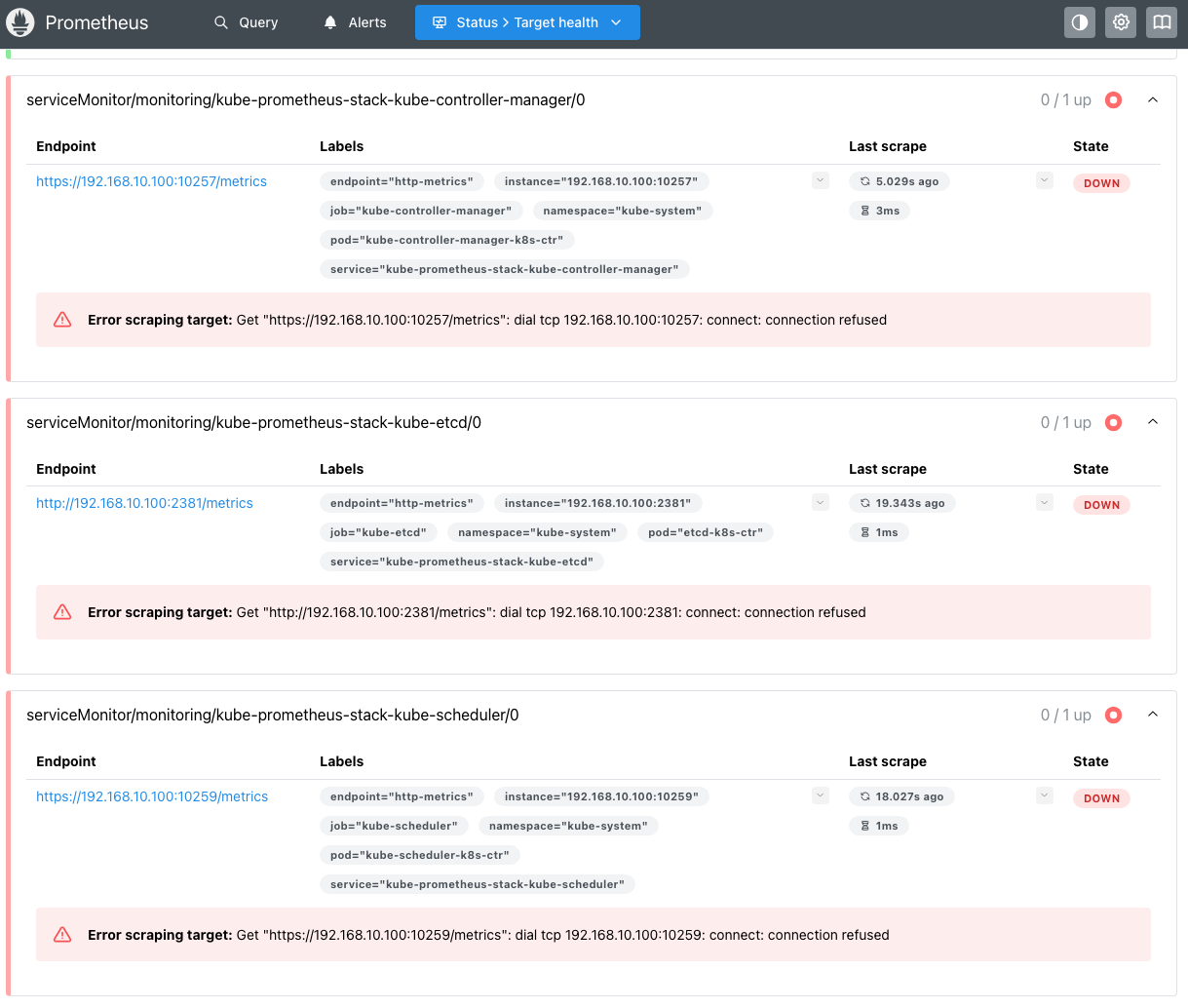The image size is (1188, 1008).
Task: Click the instance="192.168.10.100:10259" label
Action: click(602, 796)
